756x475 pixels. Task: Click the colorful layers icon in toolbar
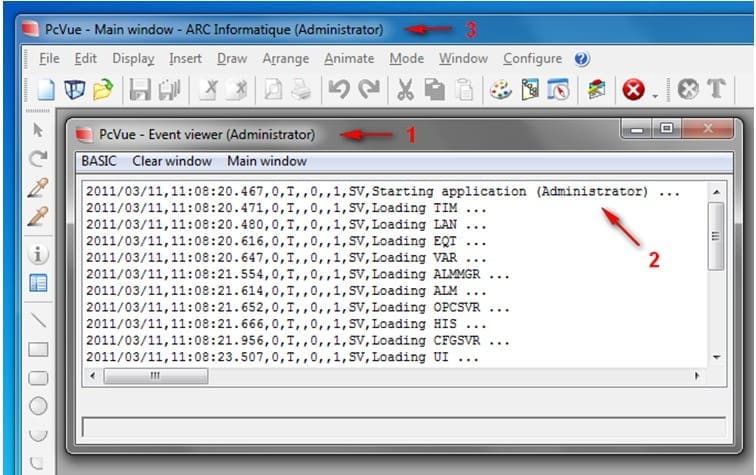(x=596, y=90)
